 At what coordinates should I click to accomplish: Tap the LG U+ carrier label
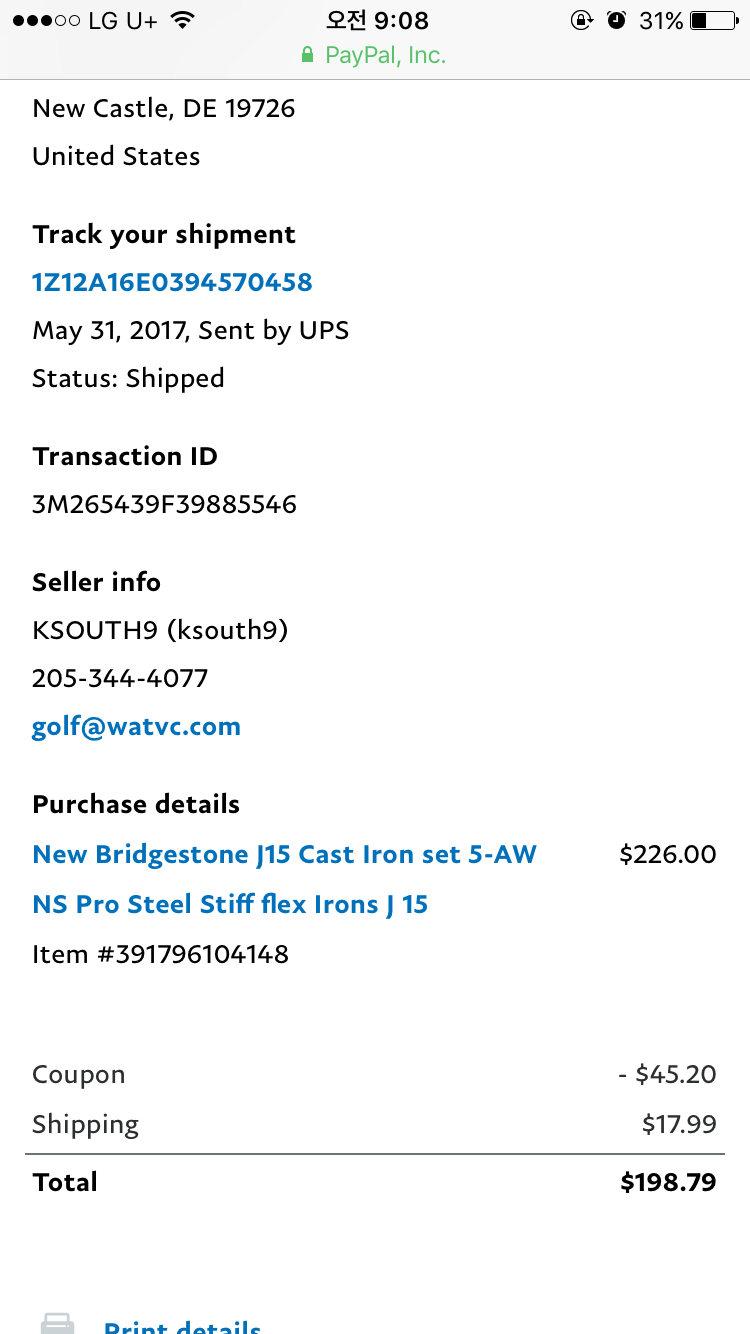[x=122, y=20]
